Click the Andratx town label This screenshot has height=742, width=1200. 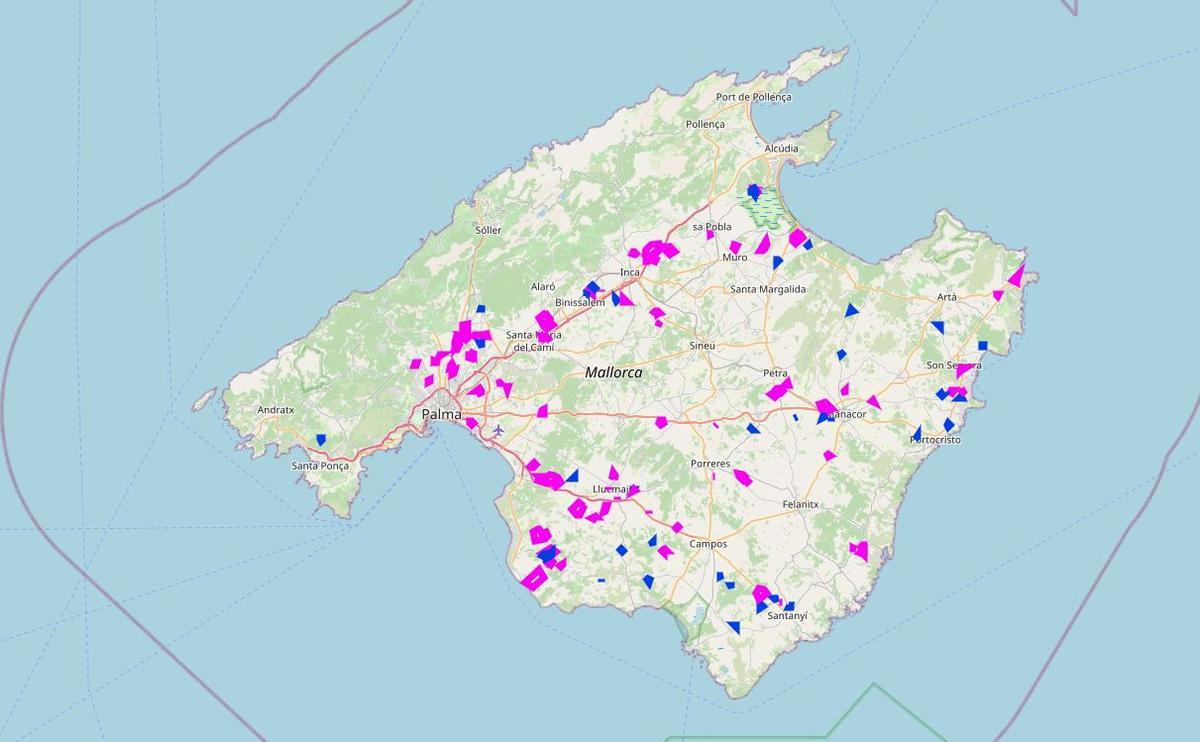pos(276,410)
